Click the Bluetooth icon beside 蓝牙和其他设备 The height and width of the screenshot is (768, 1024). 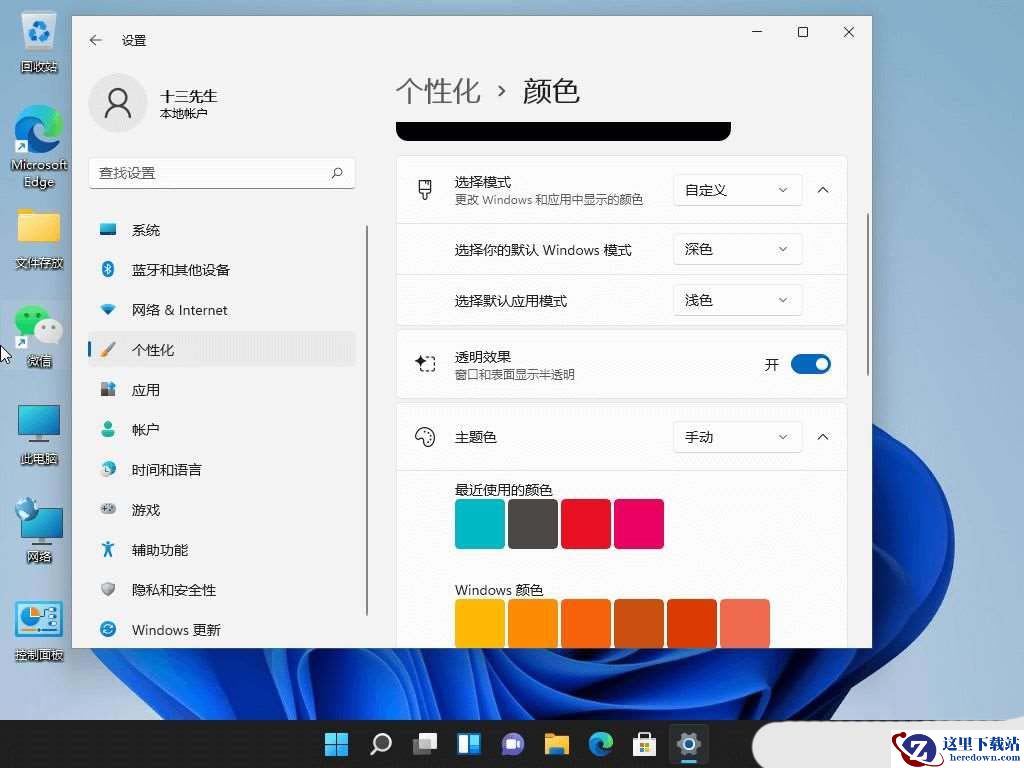point(108,269)
